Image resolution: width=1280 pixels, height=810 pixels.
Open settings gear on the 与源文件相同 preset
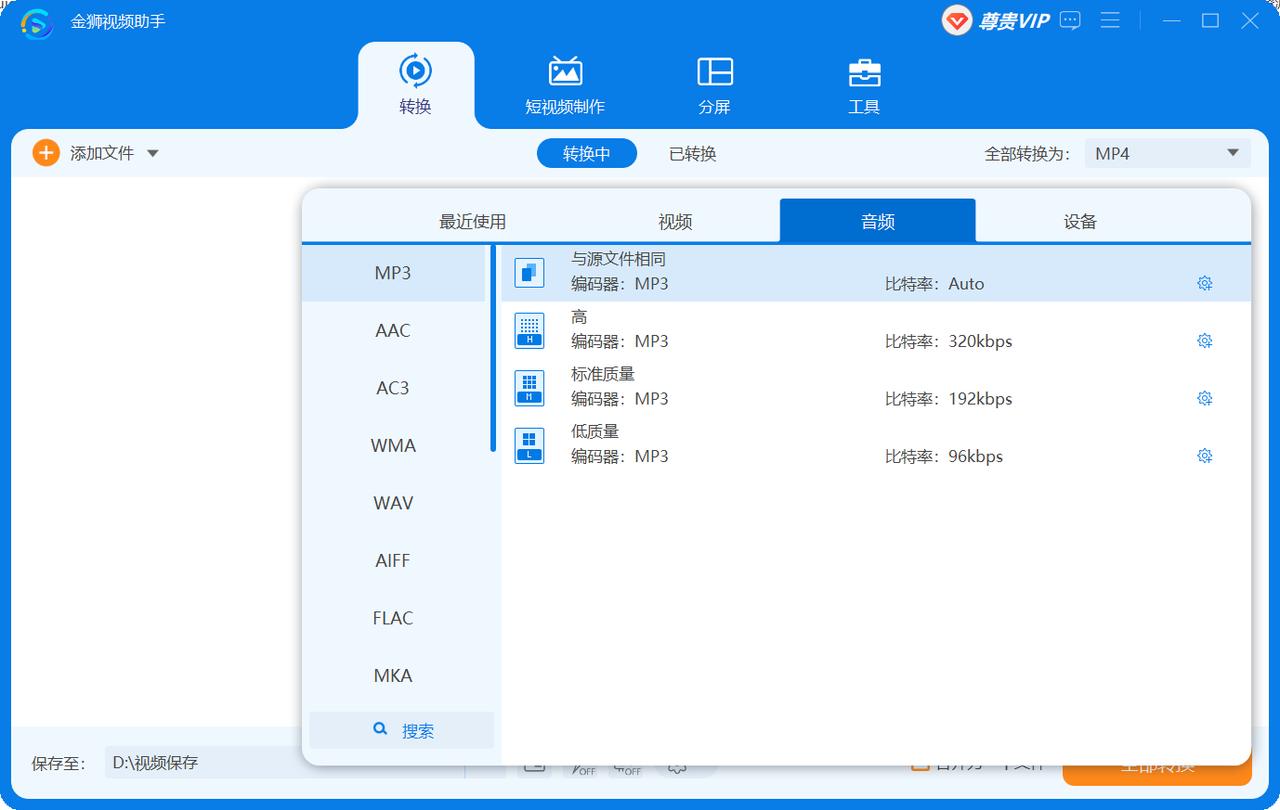tap(1204, 283)
